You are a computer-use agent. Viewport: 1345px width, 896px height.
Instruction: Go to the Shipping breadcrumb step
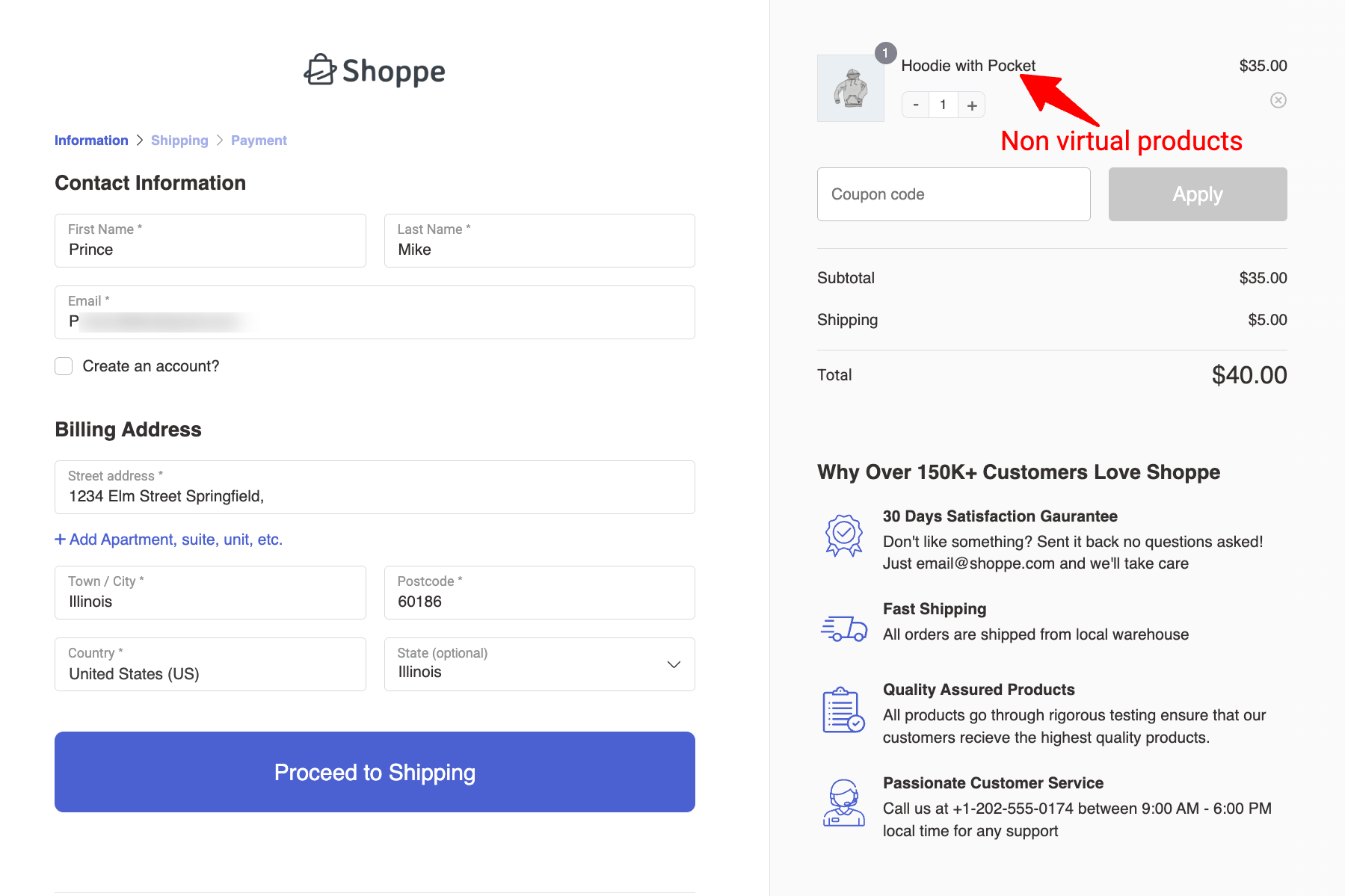pos(179,140)
